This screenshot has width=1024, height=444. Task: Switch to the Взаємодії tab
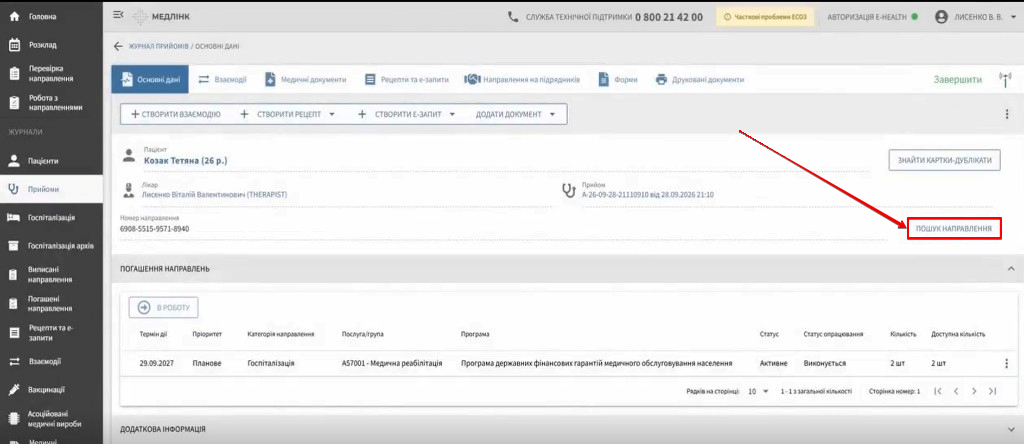click(222, 80)
